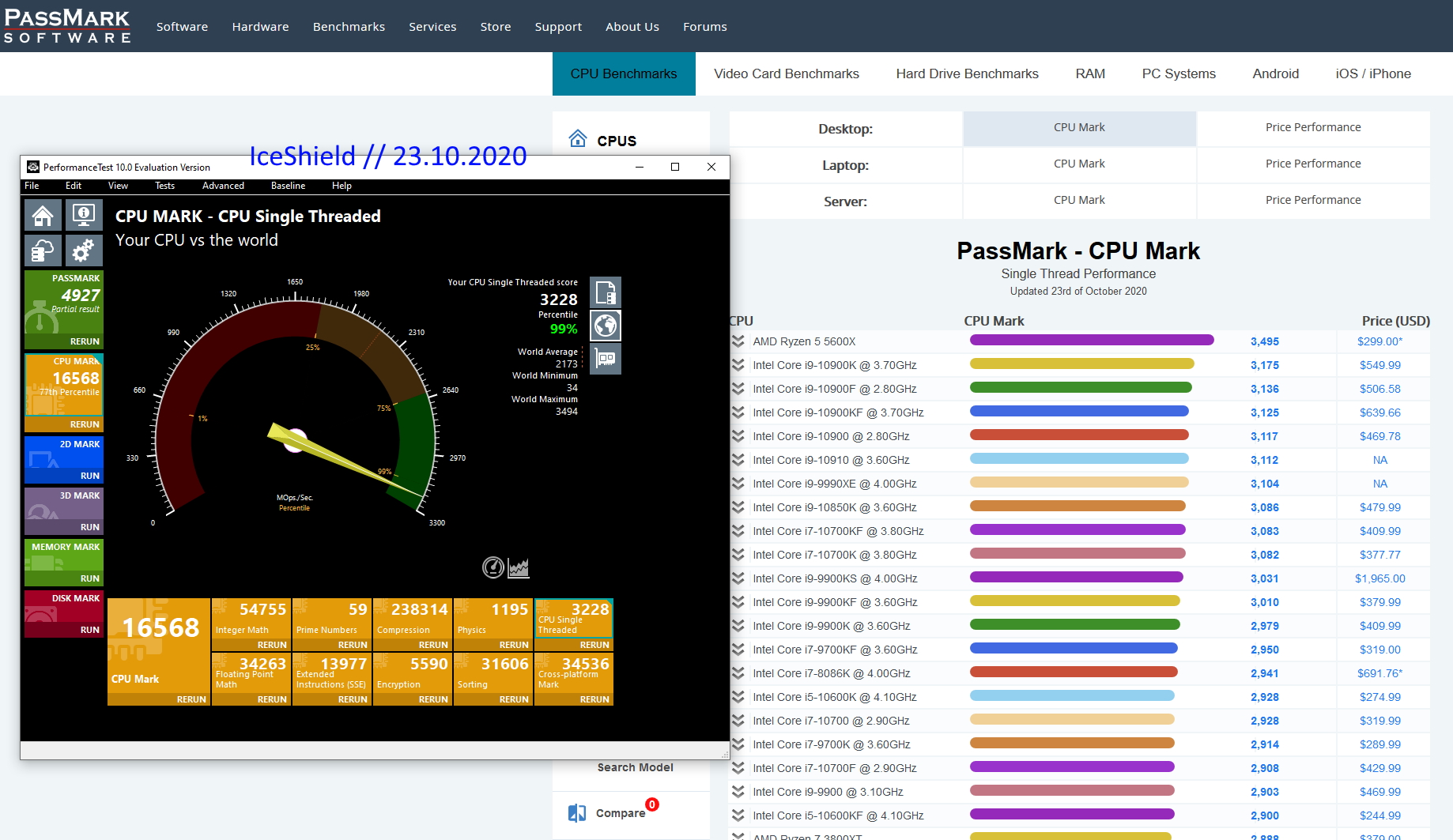Switch to the iOS / iPhone tab
Screen dimensions: 1453x840
pos(1373,73)
